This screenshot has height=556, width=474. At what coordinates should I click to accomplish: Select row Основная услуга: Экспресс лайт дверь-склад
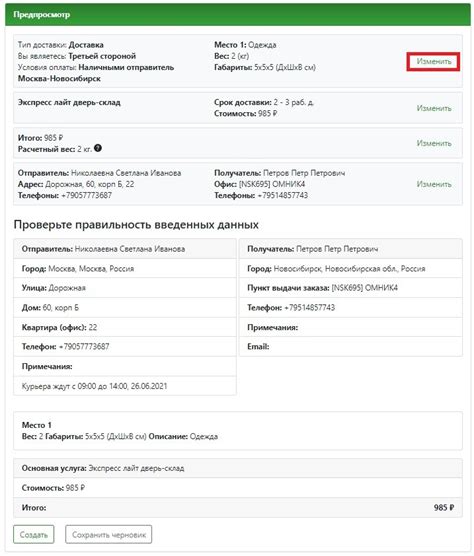click(x=238, y=468)
